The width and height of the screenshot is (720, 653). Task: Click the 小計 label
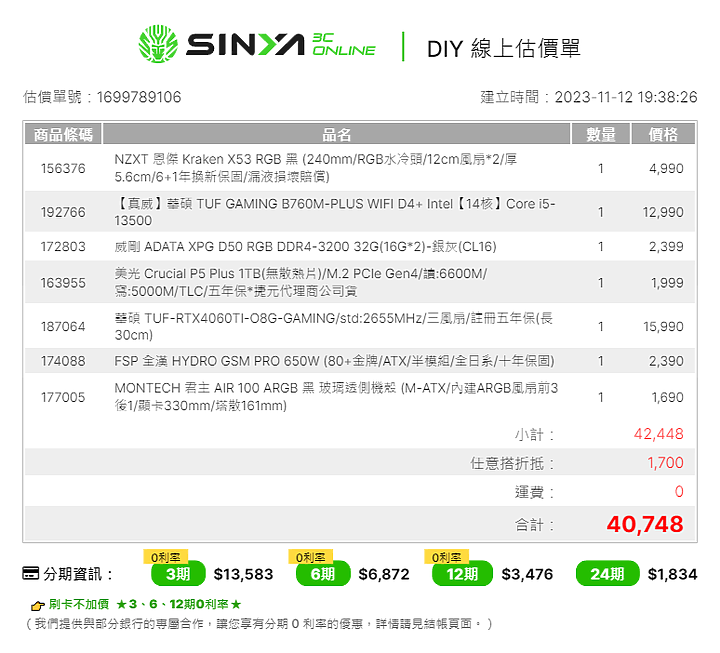coord(534,434)
